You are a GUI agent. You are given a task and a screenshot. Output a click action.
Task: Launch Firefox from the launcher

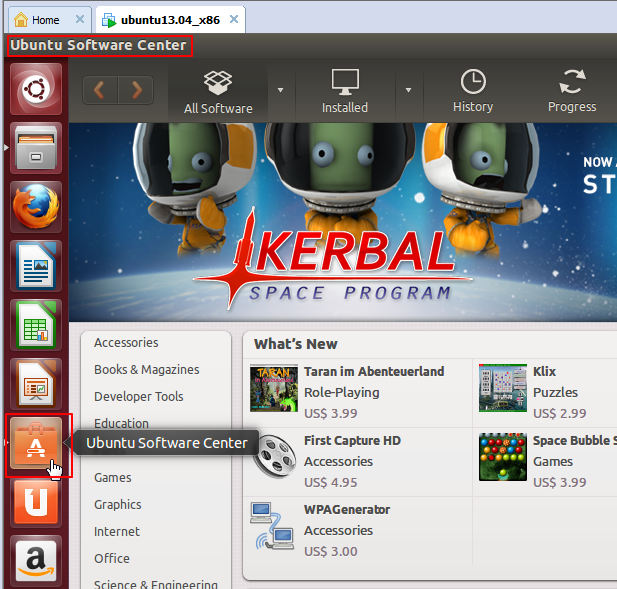click(36, 207)
